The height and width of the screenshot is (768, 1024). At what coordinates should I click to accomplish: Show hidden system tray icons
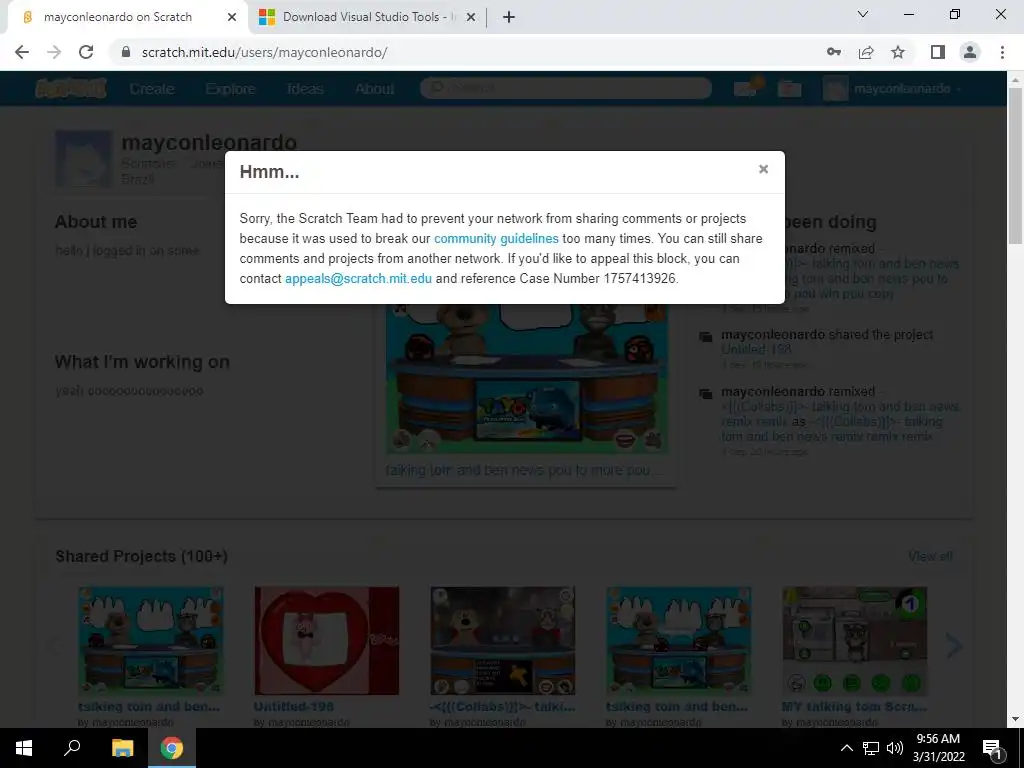[846, 748]
